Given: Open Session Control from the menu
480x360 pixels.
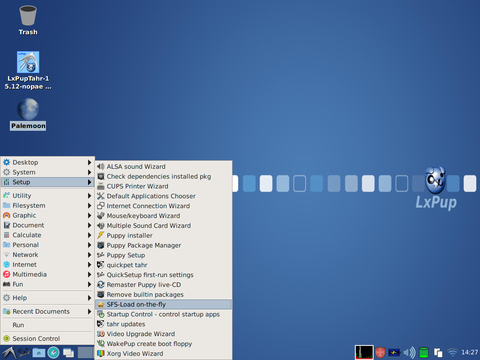Looking at the screenshot, I should pos(47,338).
